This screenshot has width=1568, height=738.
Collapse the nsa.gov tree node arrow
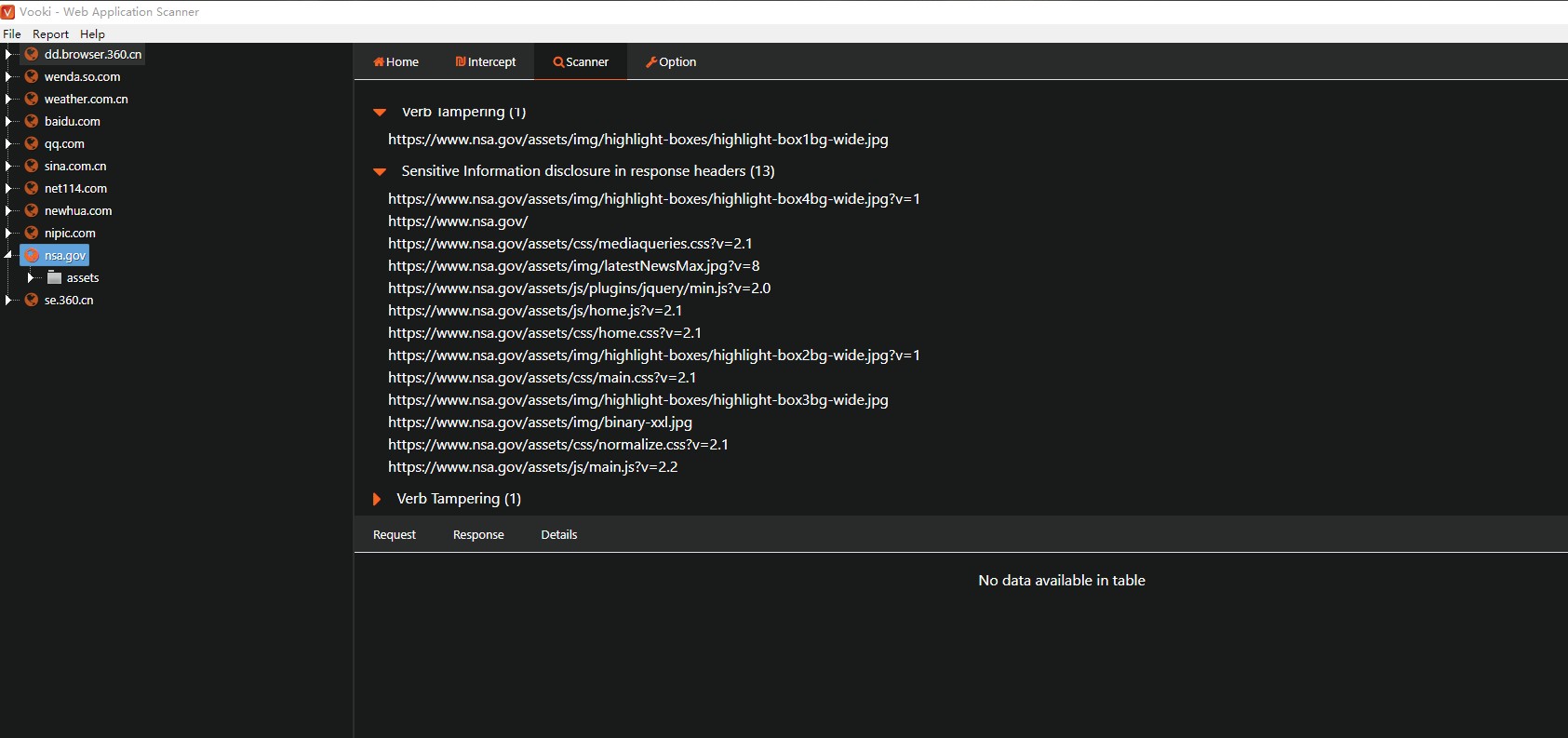pos(8,255)
